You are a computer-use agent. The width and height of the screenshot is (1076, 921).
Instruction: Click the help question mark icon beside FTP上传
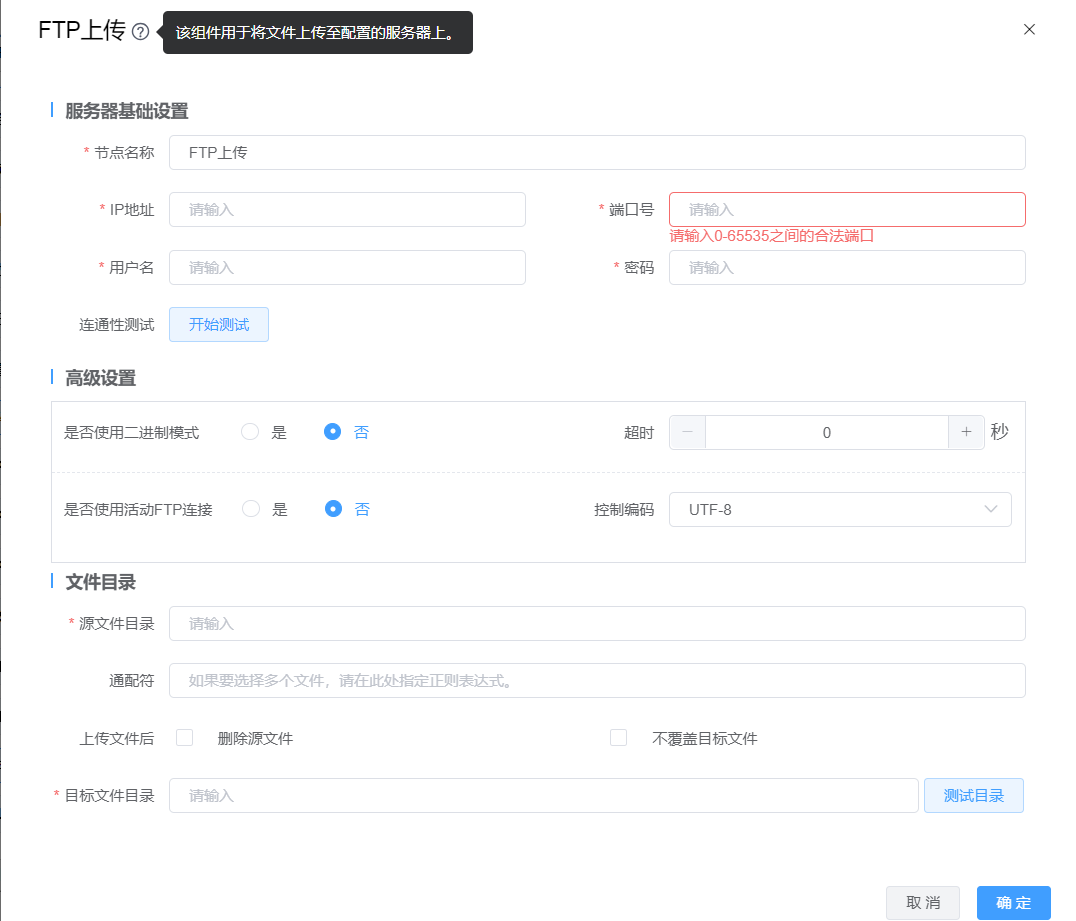140,32
